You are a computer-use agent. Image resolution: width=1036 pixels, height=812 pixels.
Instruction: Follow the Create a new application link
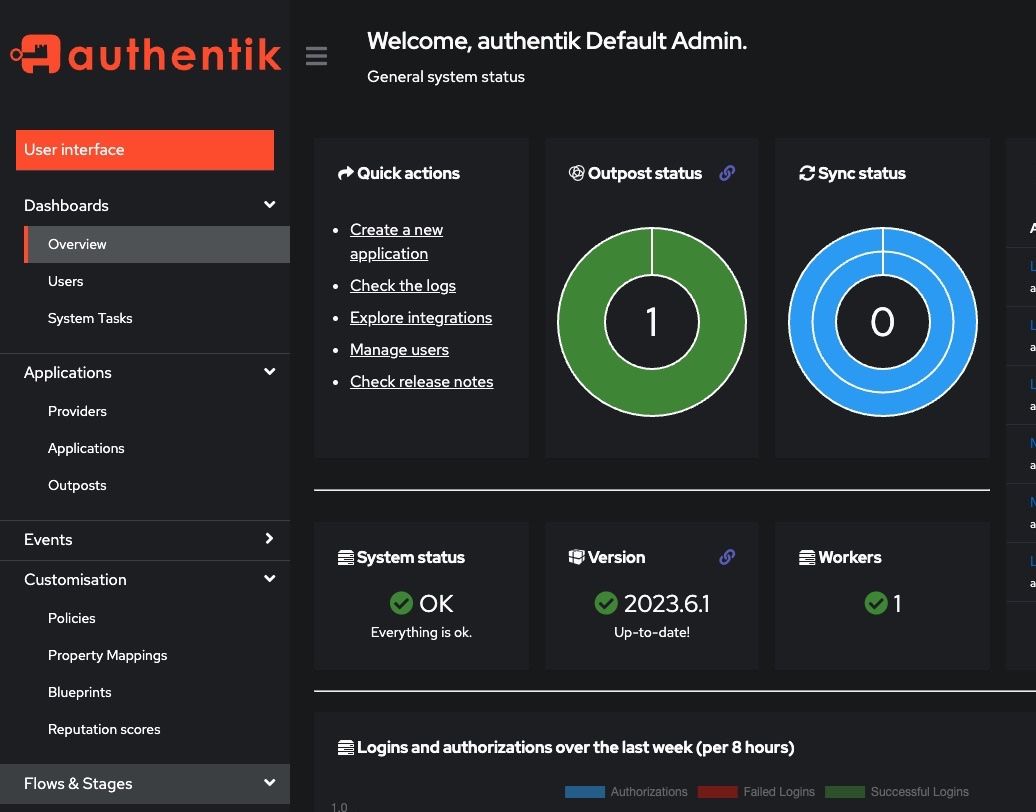tap(396, 242)
